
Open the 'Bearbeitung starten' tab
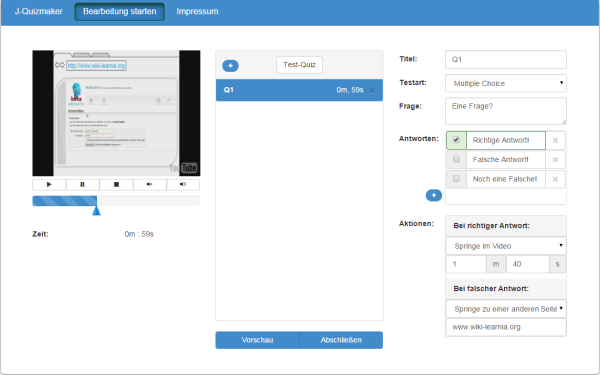point(119,11)
